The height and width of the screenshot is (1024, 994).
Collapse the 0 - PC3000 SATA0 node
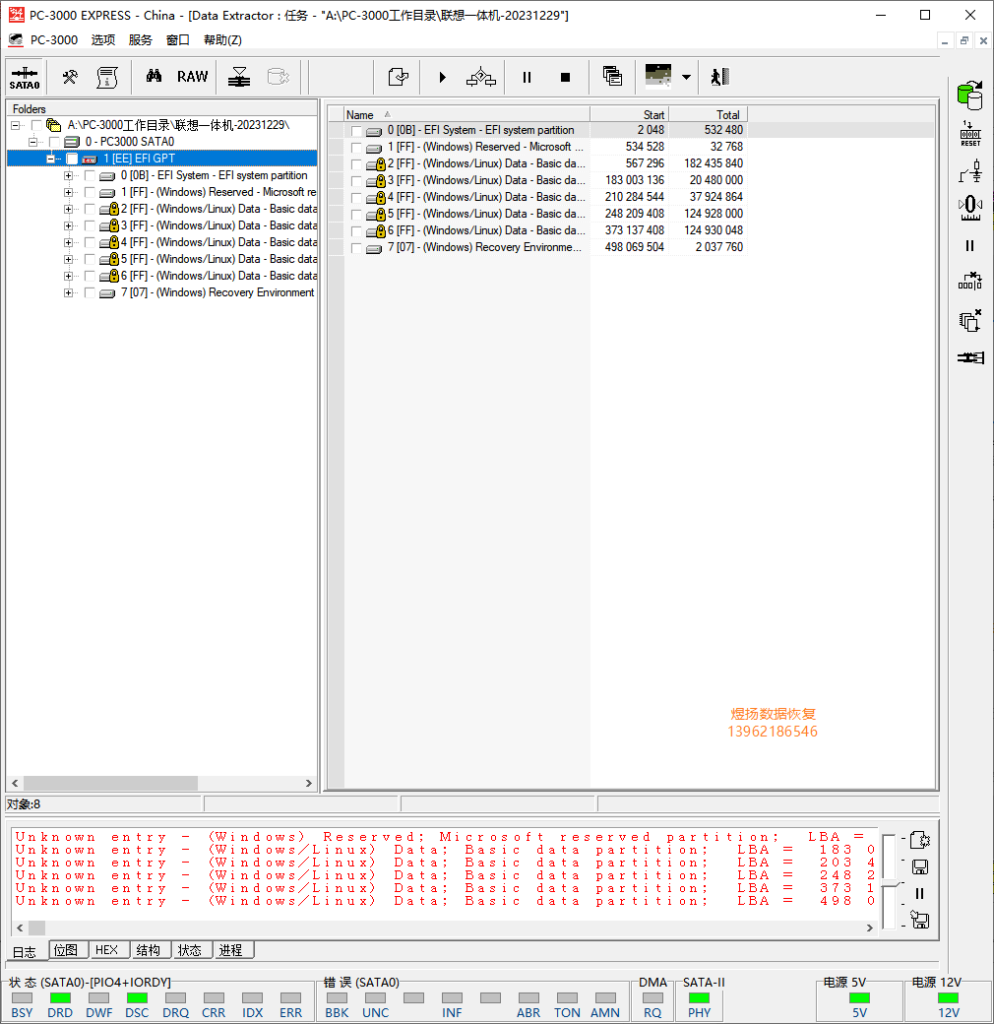click(x=33, y=142)
